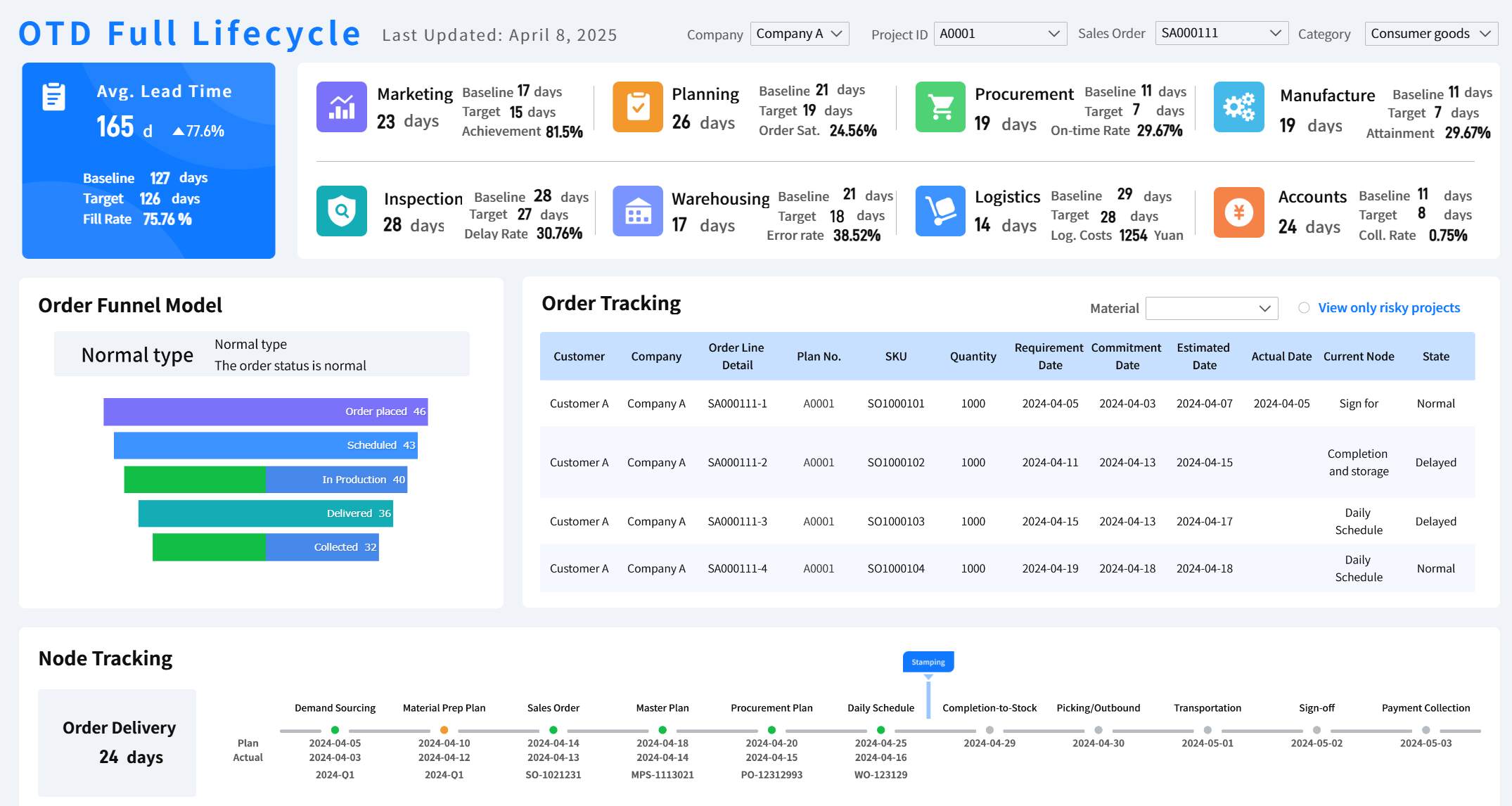
Task: Open the Category Consumer goods dropdown
Action: coord(1430,33)
